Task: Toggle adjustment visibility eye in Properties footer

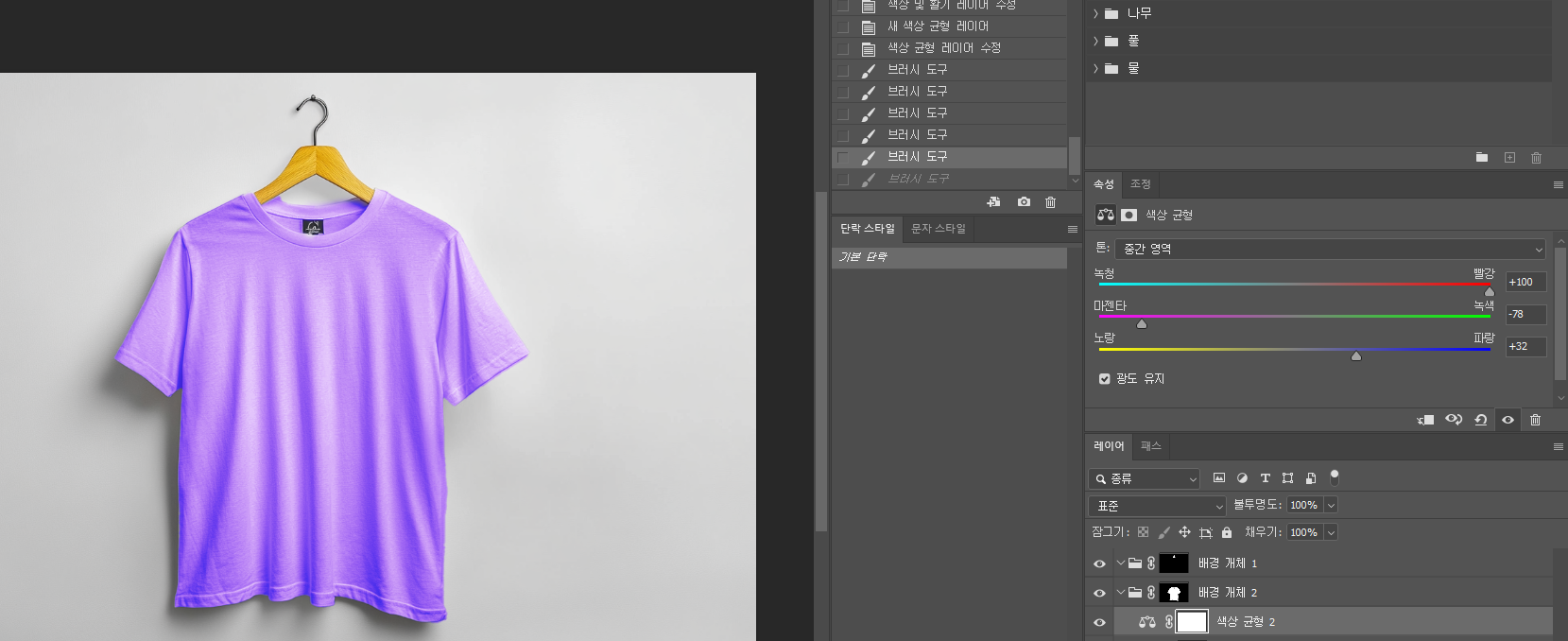Action: tap(1508, 420)
